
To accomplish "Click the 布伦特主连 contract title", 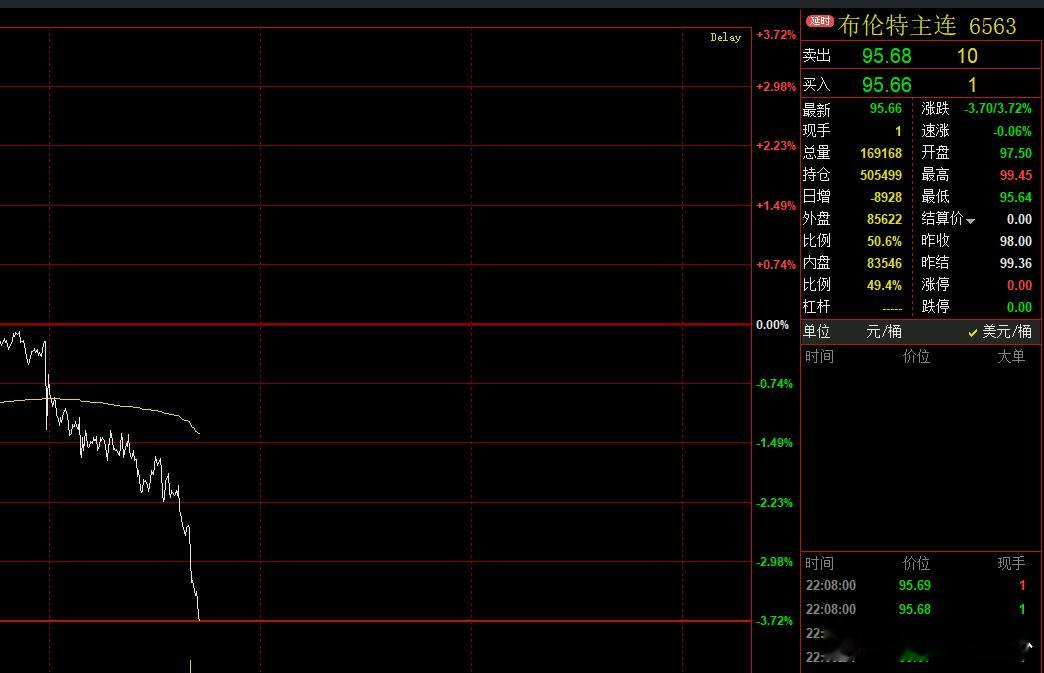I will tap(897, 25).
